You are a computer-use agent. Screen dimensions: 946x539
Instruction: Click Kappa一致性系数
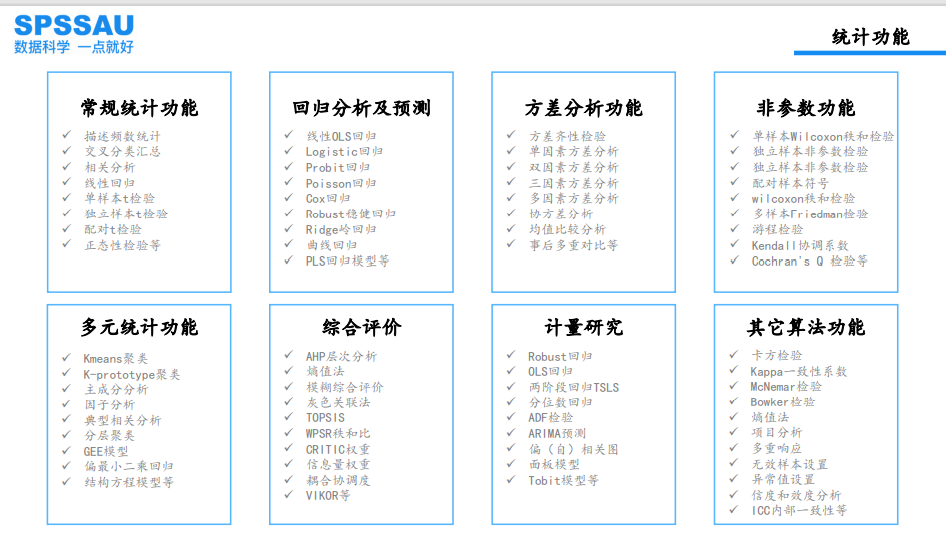coord(799,371)
